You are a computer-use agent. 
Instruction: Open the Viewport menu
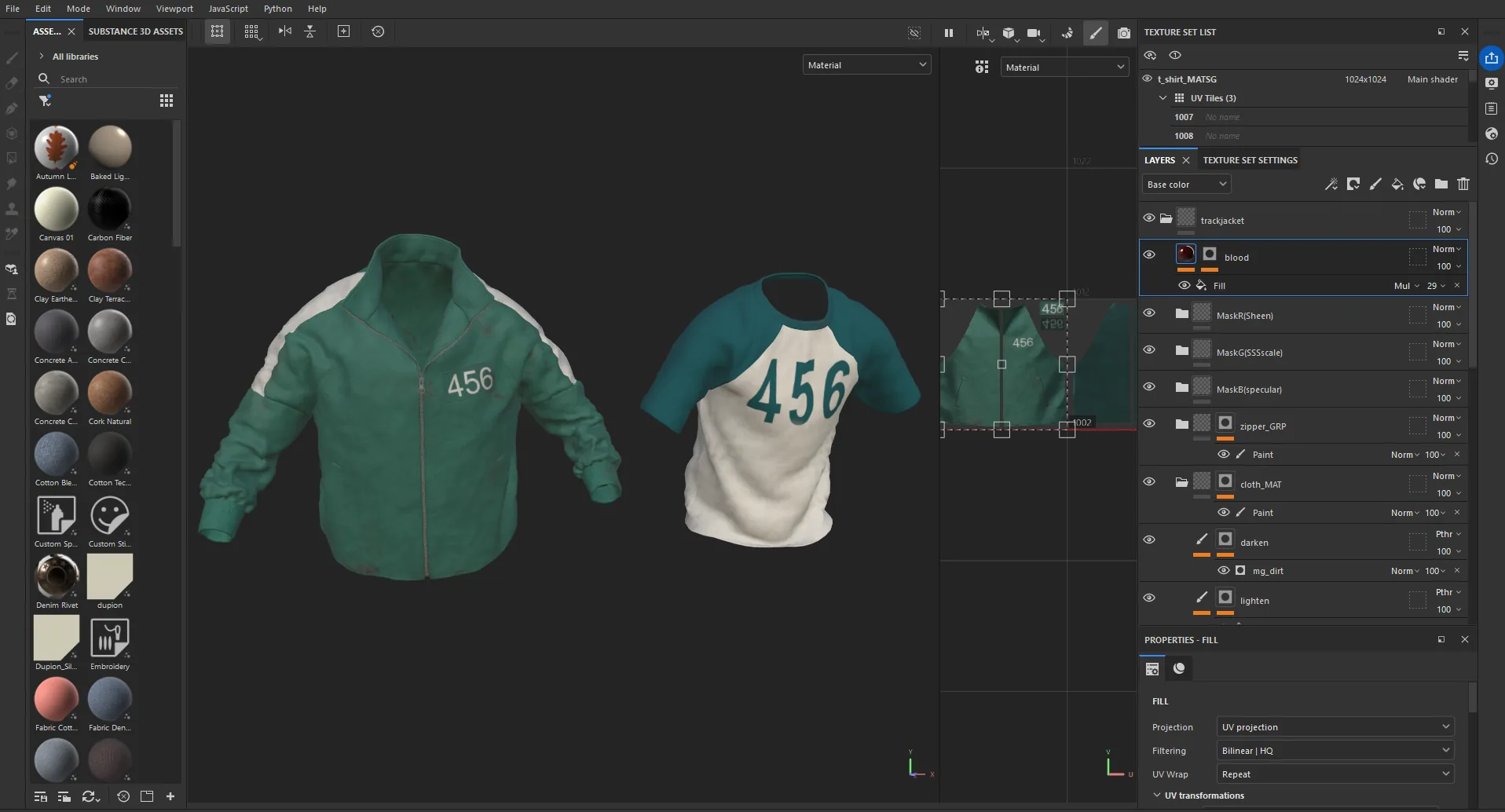pyautogui.click(x=174, y=9)
